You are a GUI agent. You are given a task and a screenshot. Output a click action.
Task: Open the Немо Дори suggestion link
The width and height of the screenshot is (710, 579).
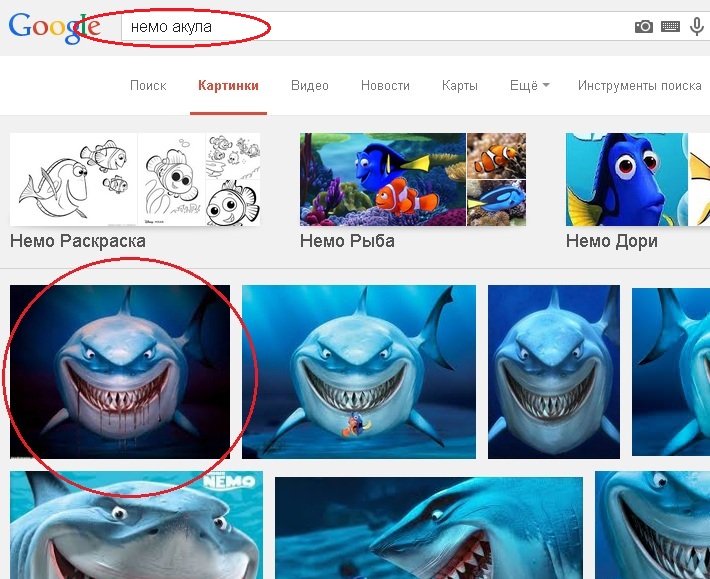[x=612, y=241]
